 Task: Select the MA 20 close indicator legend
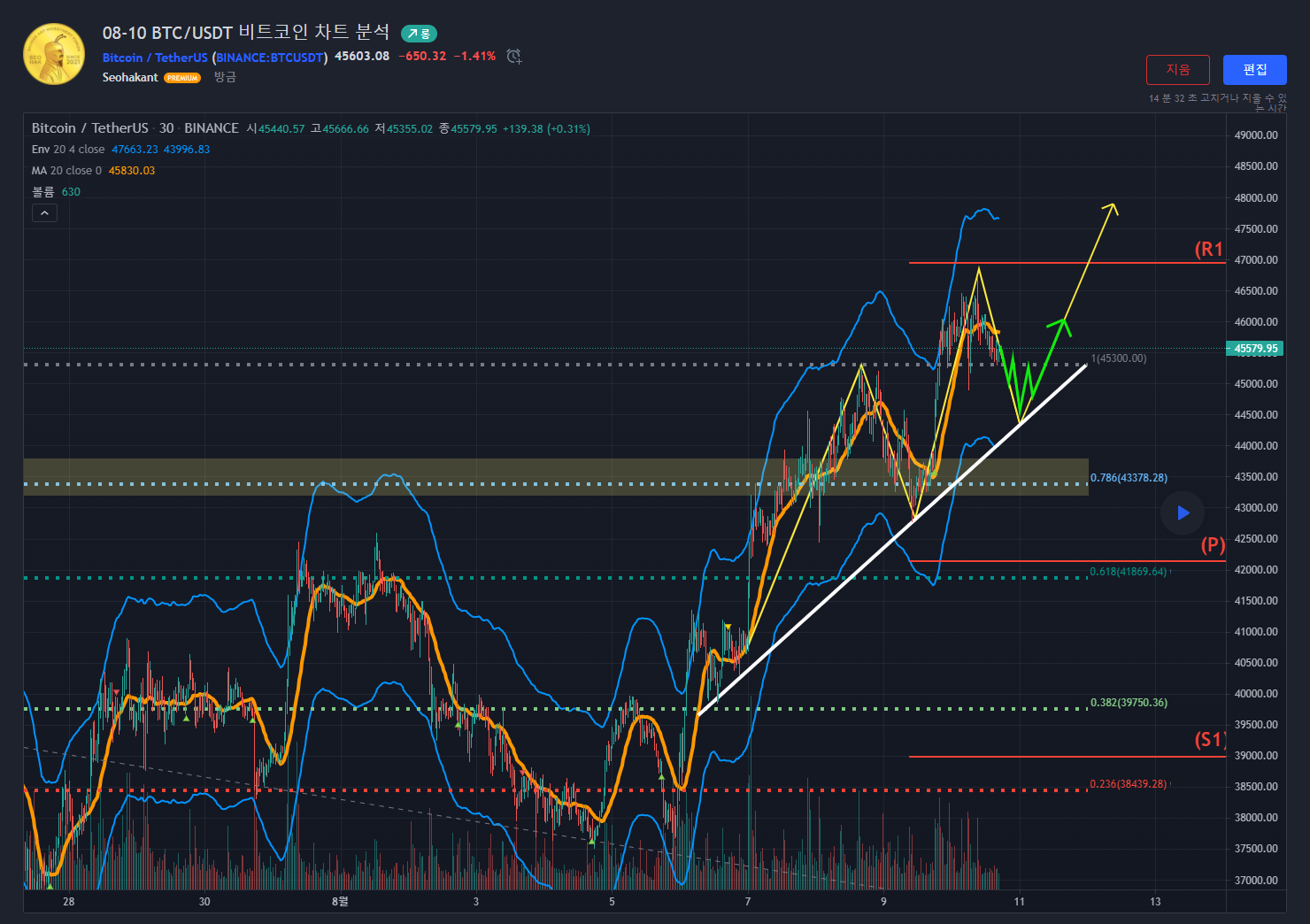point(66,171)
